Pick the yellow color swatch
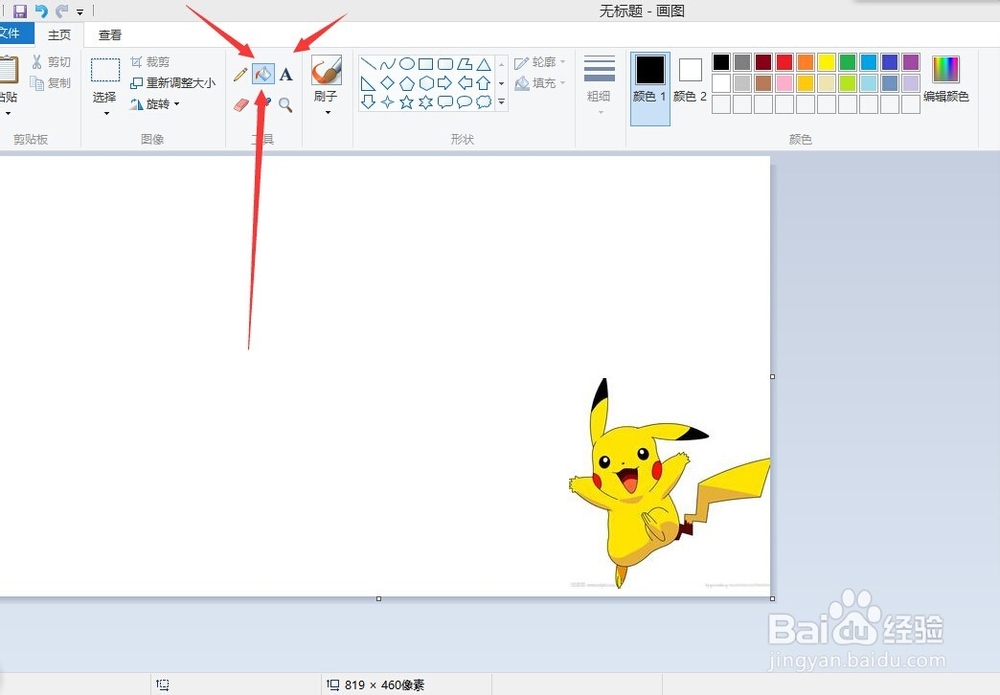The height and width of the screenshot is (695, 1000). click(827, 62)
